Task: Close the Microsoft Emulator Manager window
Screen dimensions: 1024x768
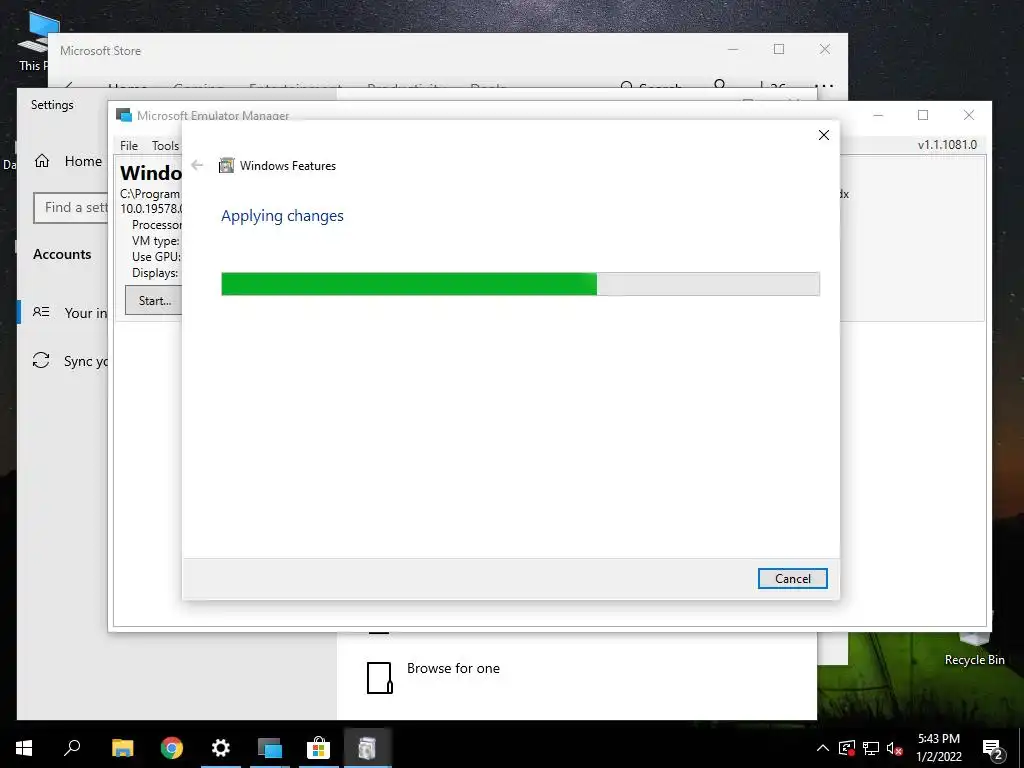Action: (x=968, y=115)
